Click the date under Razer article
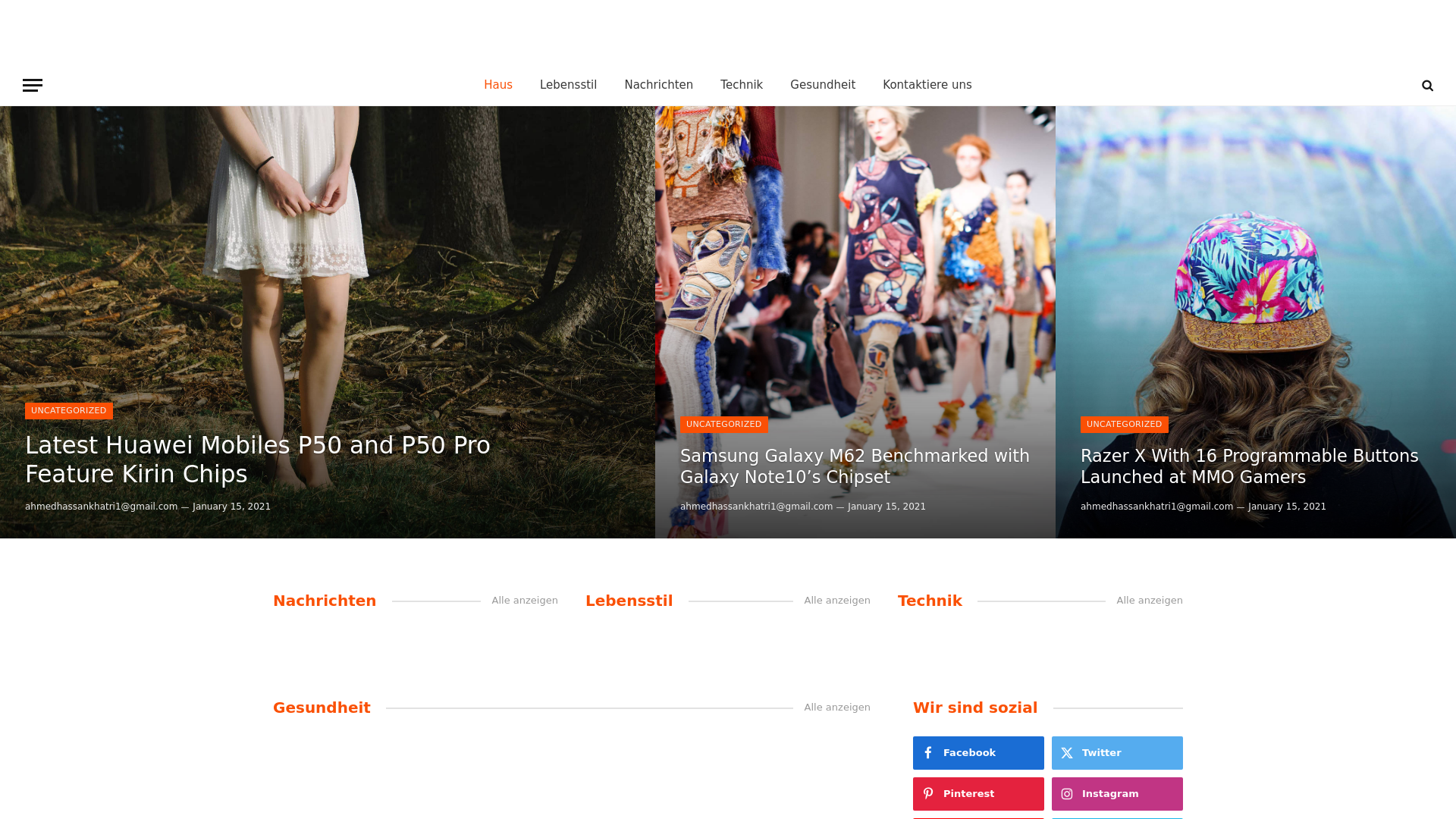The height and width of the screenshot is (819, 1456). point(1287,507)
